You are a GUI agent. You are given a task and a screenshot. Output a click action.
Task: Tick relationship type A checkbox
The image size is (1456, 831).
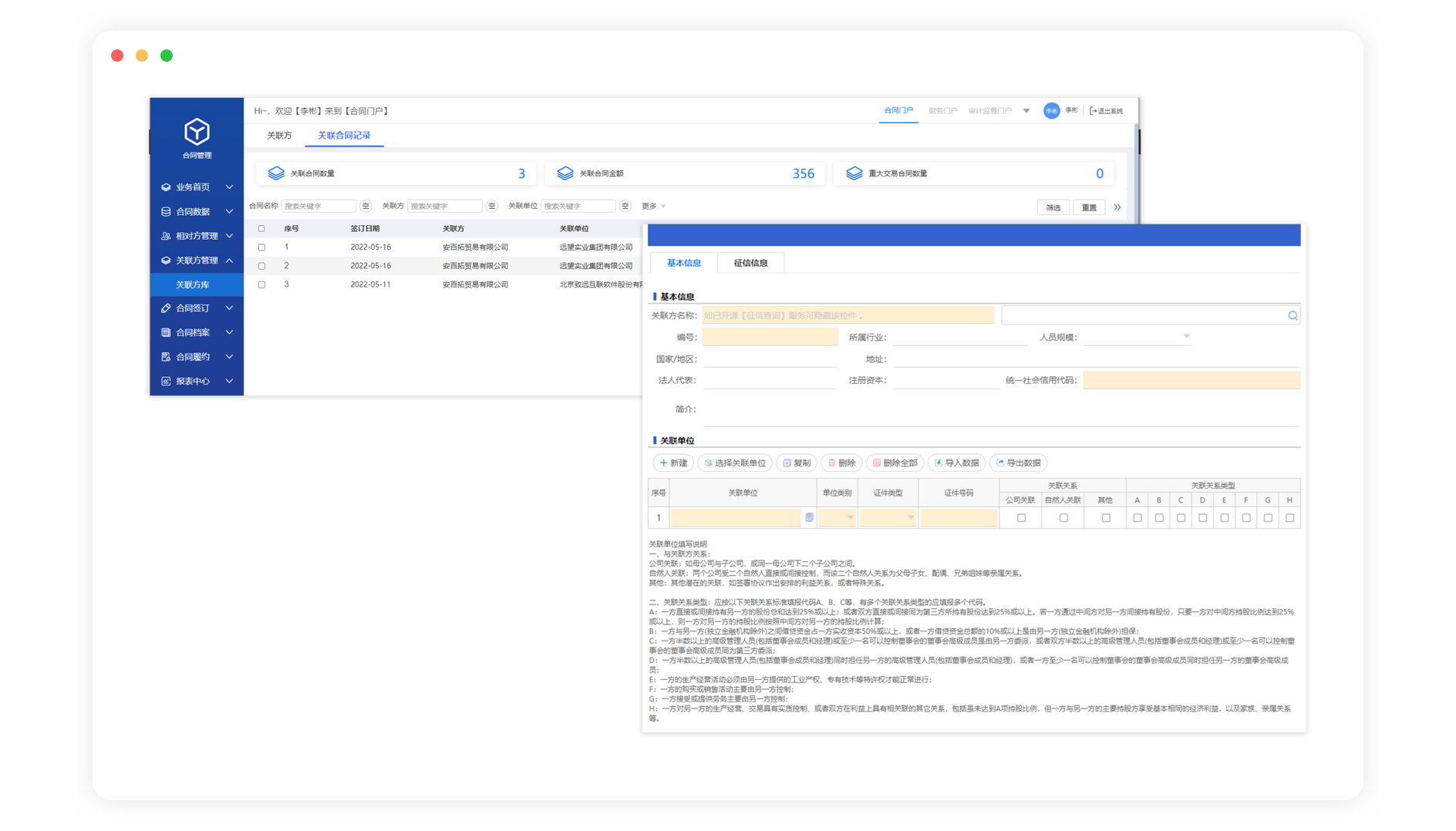pyautogui.click(x=1137, y=518)
